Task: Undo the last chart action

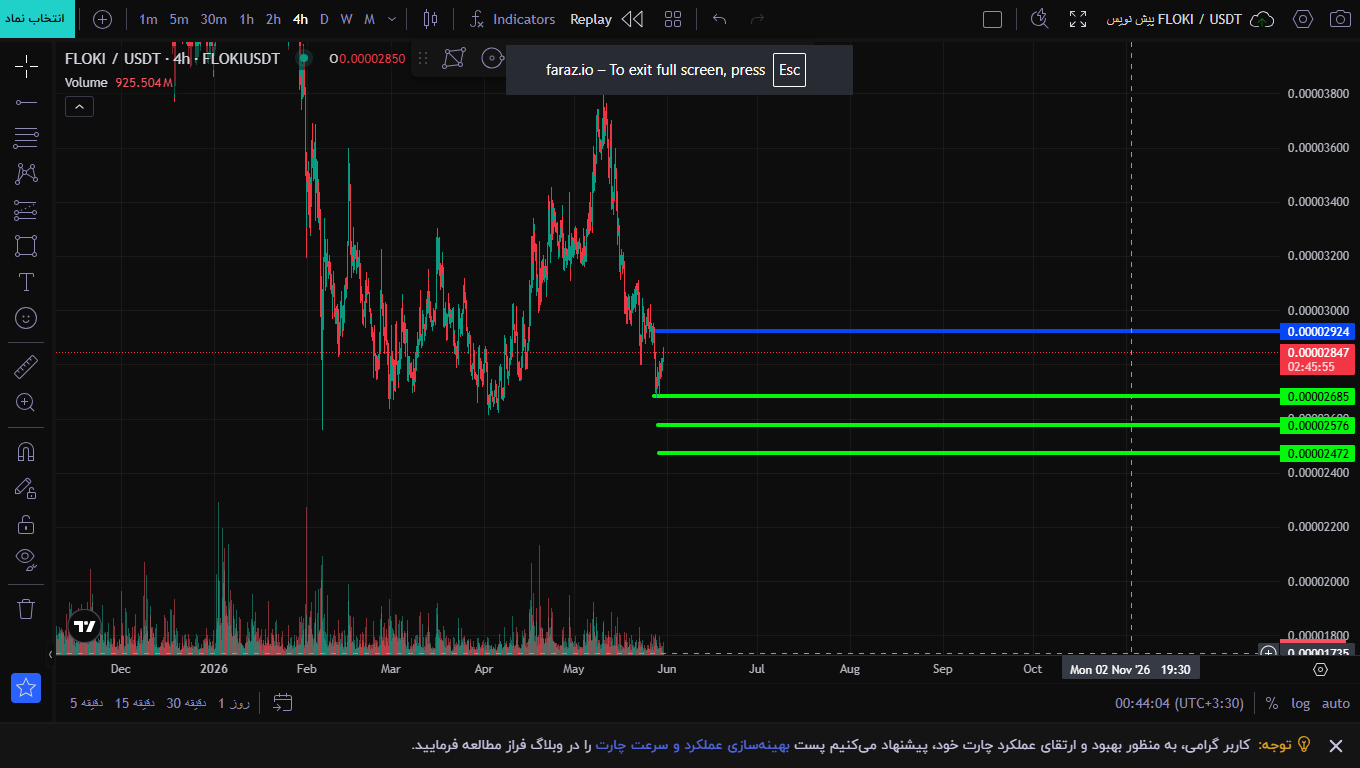Action: (x=719, y=19)
